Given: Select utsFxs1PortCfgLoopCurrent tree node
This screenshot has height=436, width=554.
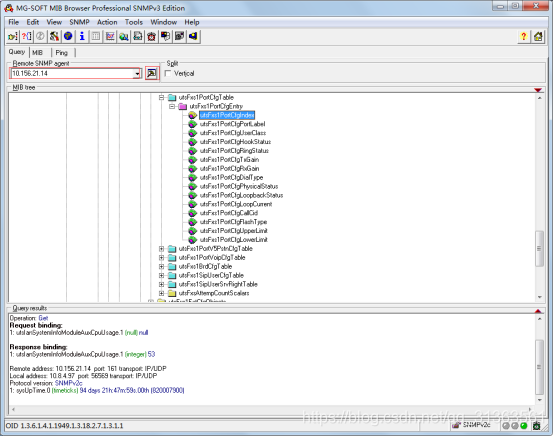Looking at the screenshot, I should pyautogui.click(x=236, y=204).
